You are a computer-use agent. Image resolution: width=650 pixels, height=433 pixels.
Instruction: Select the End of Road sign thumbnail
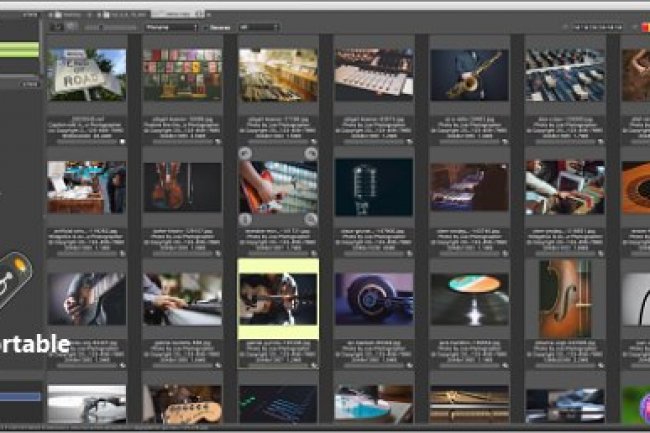86,74
